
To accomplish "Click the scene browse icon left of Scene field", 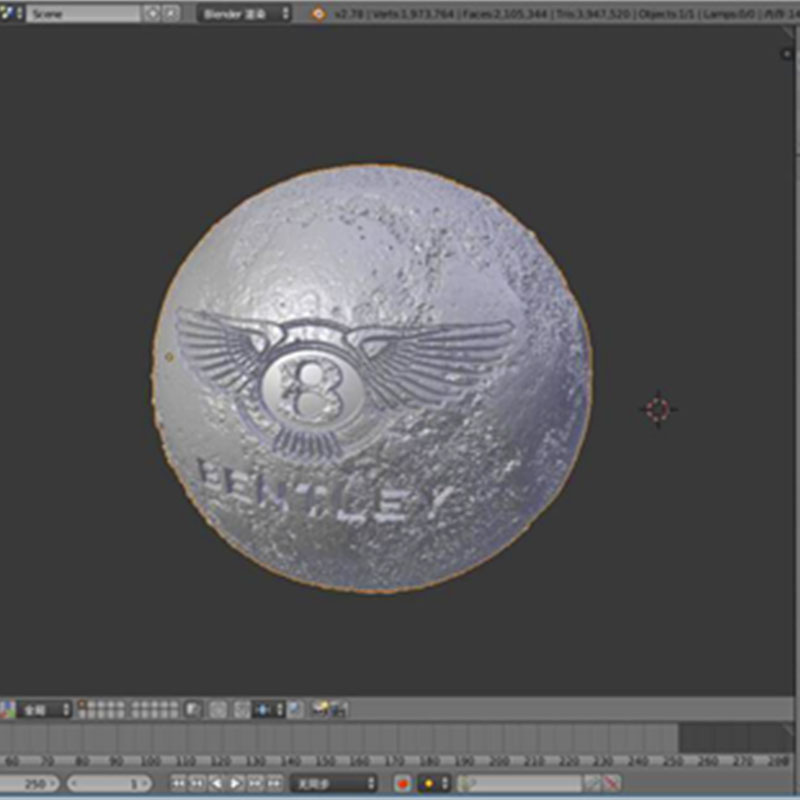I will coord(11,13).
